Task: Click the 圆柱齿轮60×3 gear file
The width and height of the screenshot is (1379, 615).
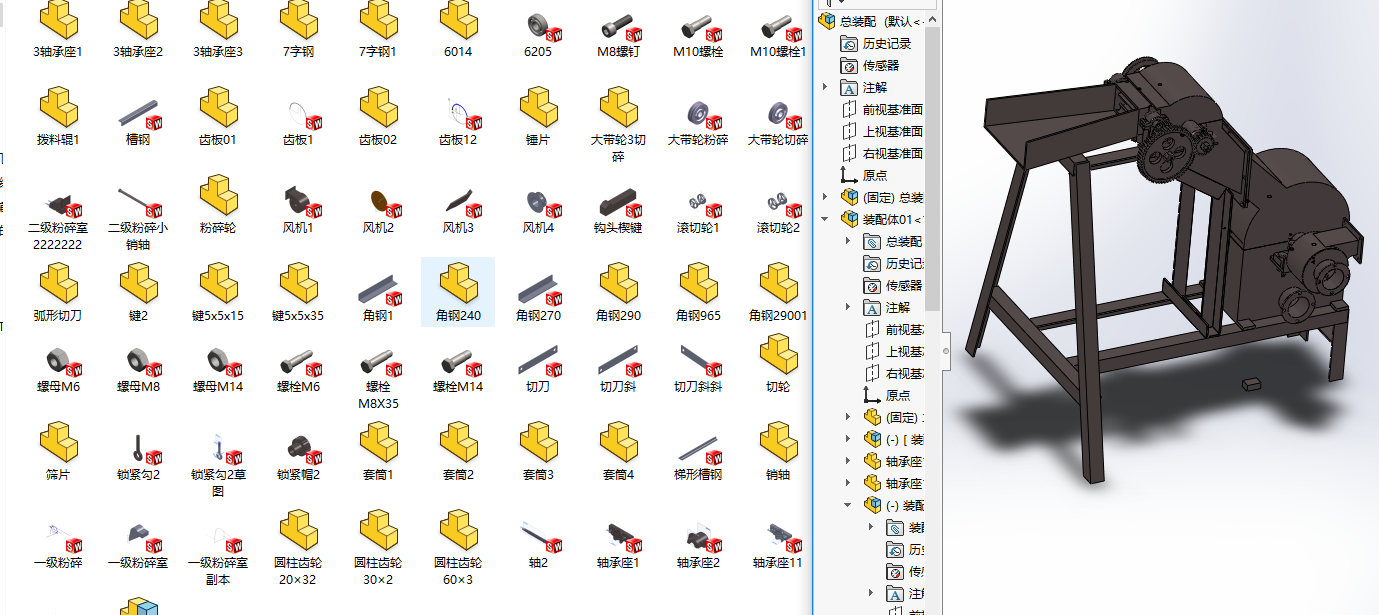Action: 458,548
